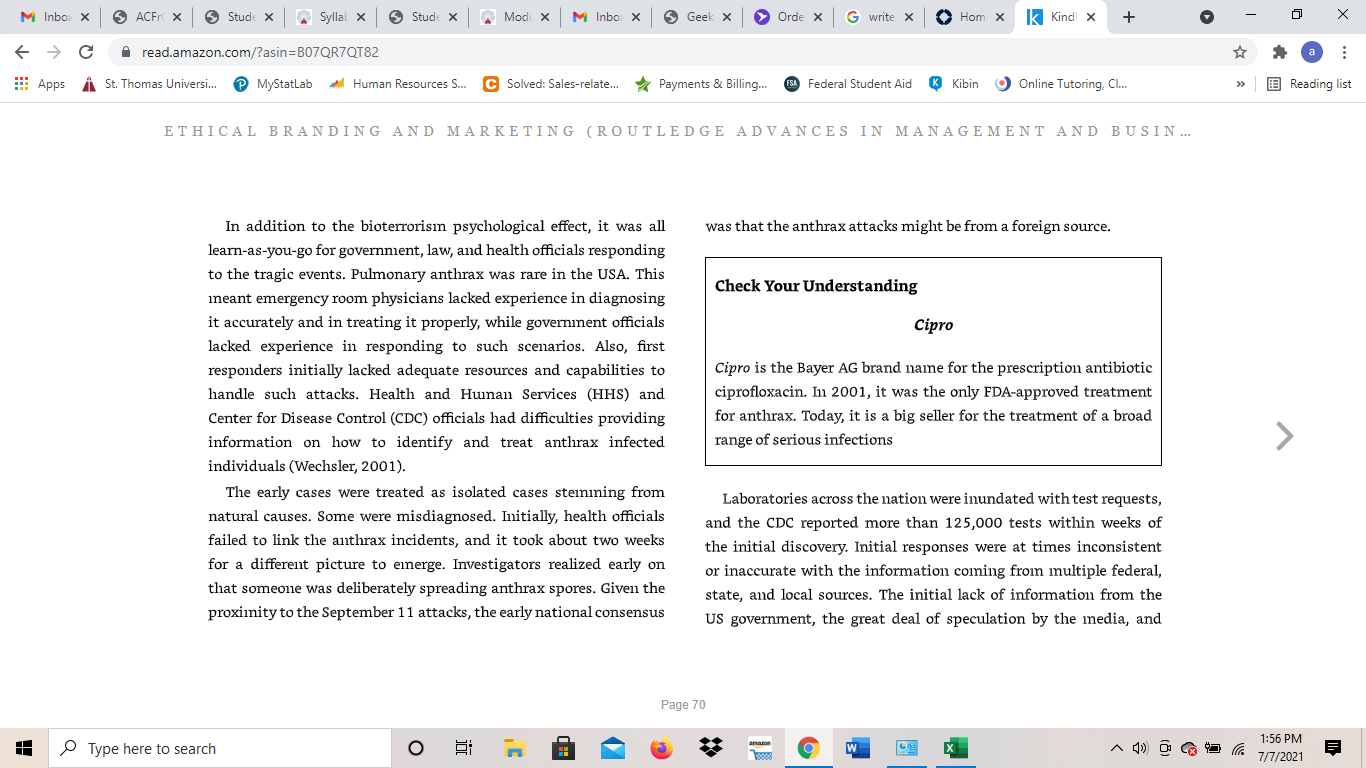Screen dimensions: 1366x768
Task: Click the book title header text
Action: click(678, 131)
